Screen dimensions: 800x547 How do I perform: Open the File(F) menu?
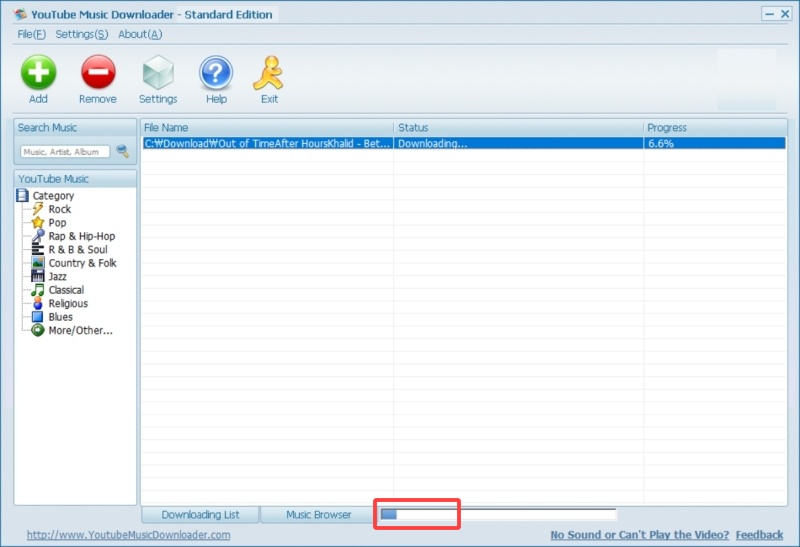coord(32,34)
